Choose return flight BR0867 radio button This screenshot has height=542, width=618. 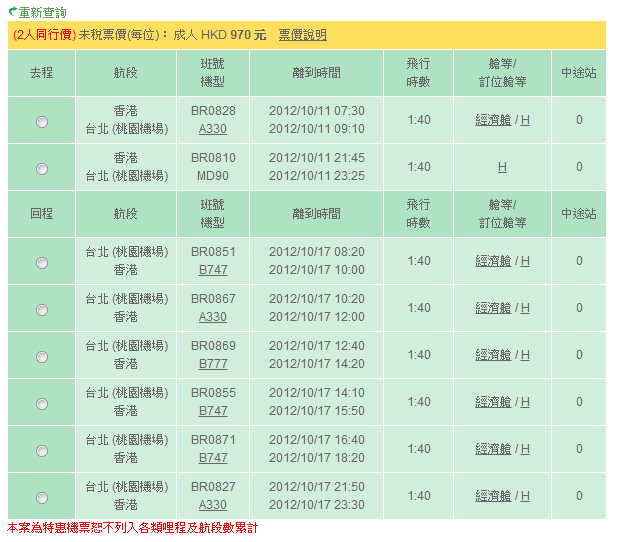[x=41, y=309]
